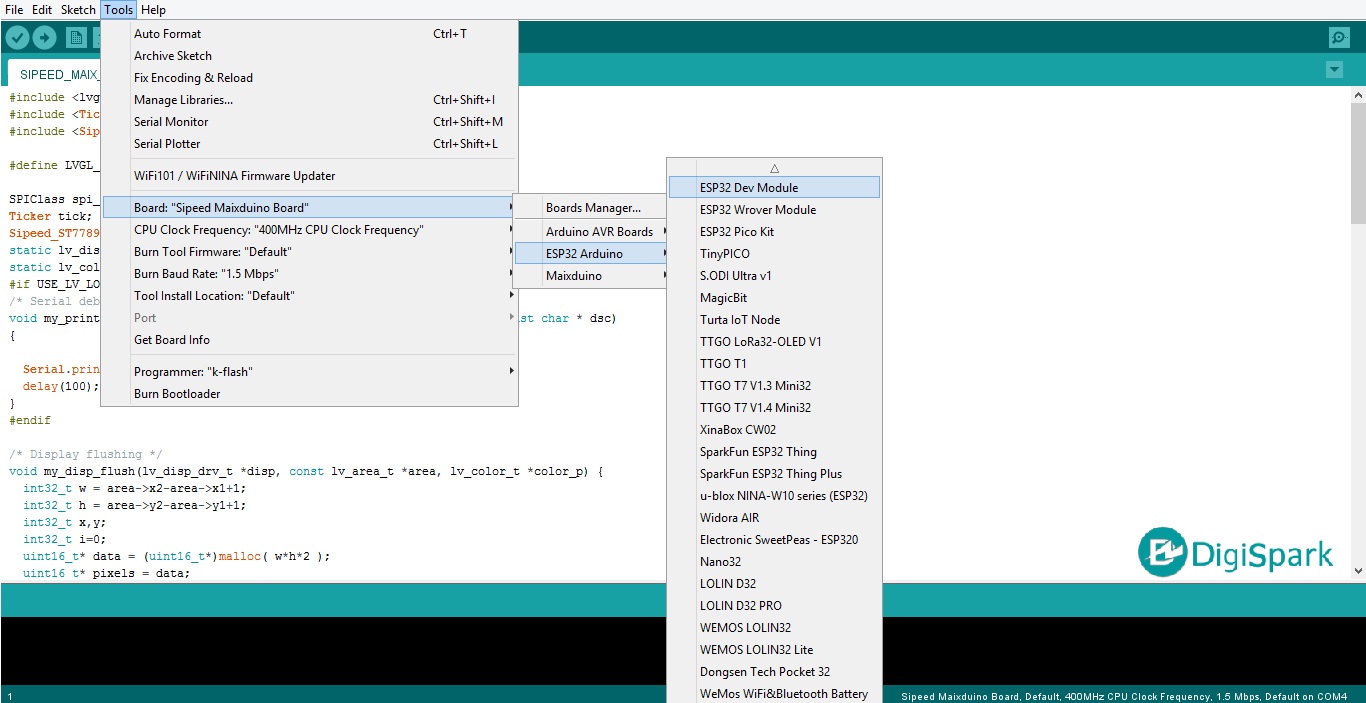Select the SIPEED_MAIX sketch tab
Screen dimensions: 1366x703
pyautogui.click(x=58, y=75)
